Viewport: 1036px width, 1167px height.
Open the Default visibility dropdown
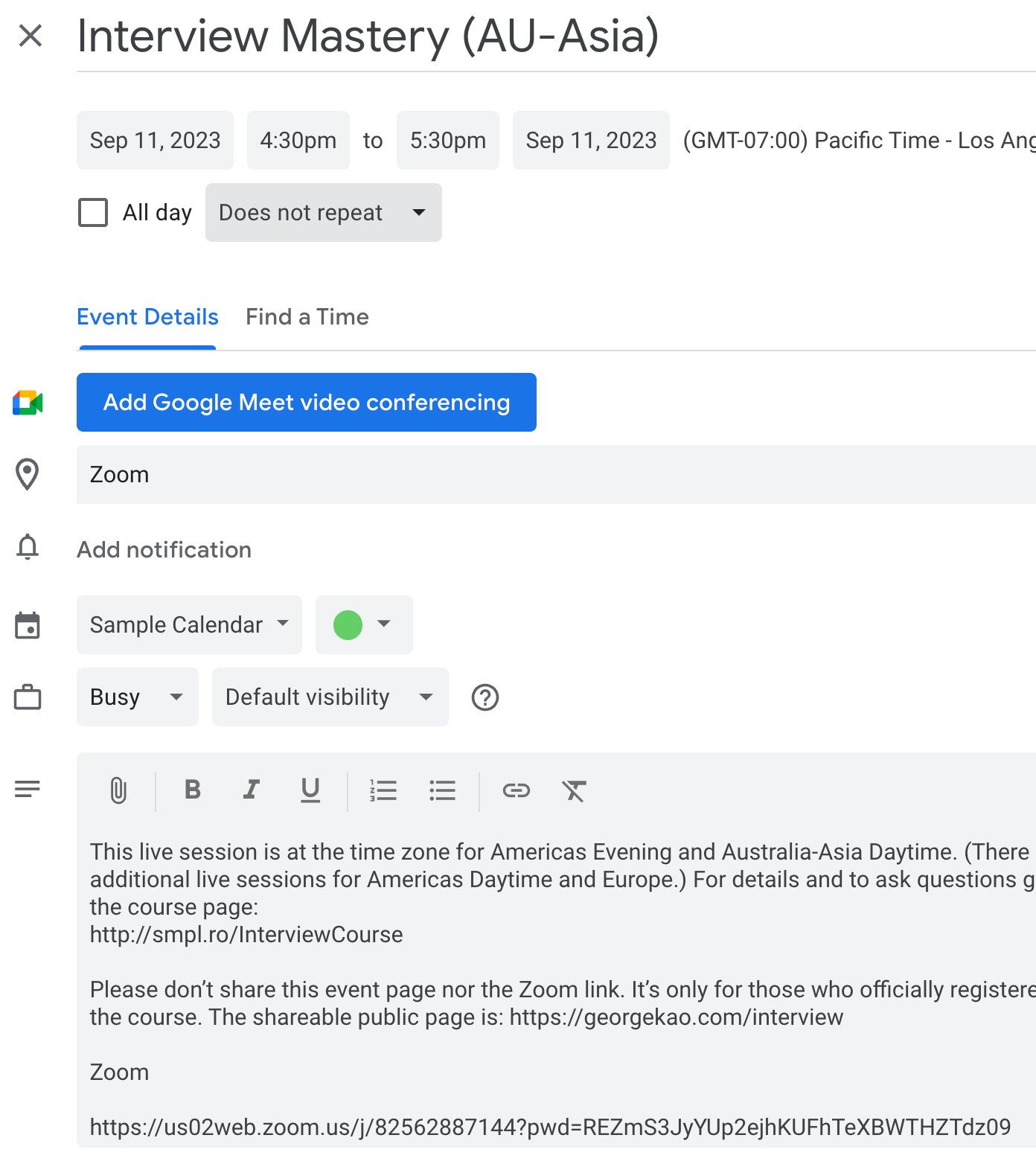click(330, 697)
